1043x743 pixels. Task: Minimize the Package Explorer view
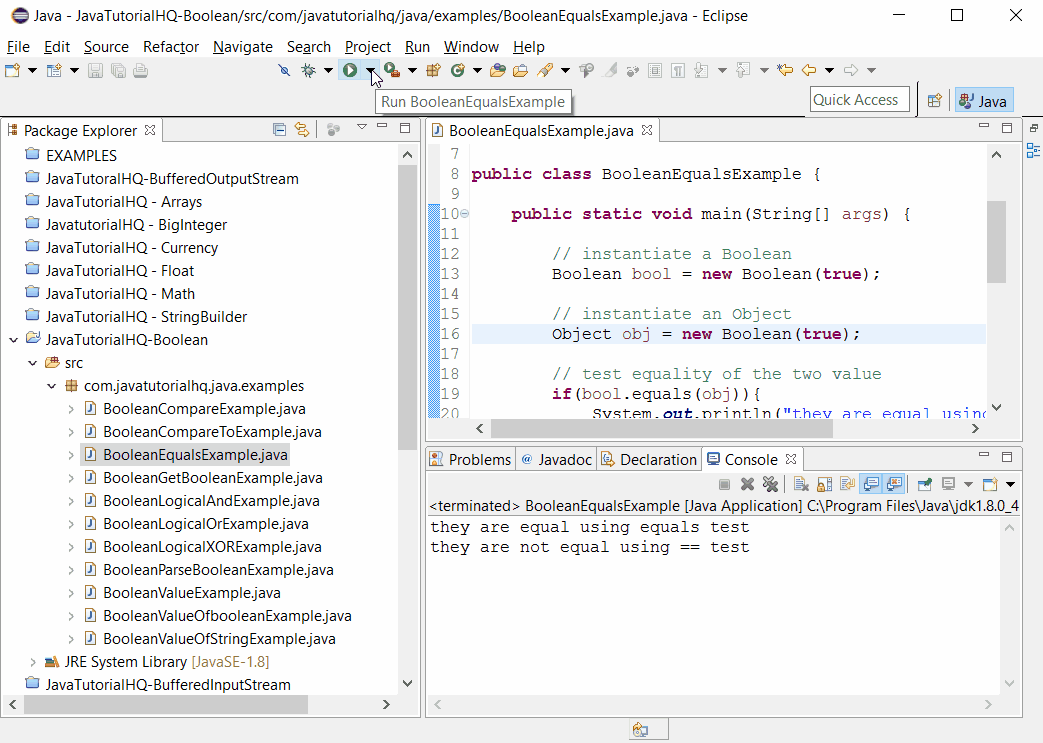tap(382, 126)
